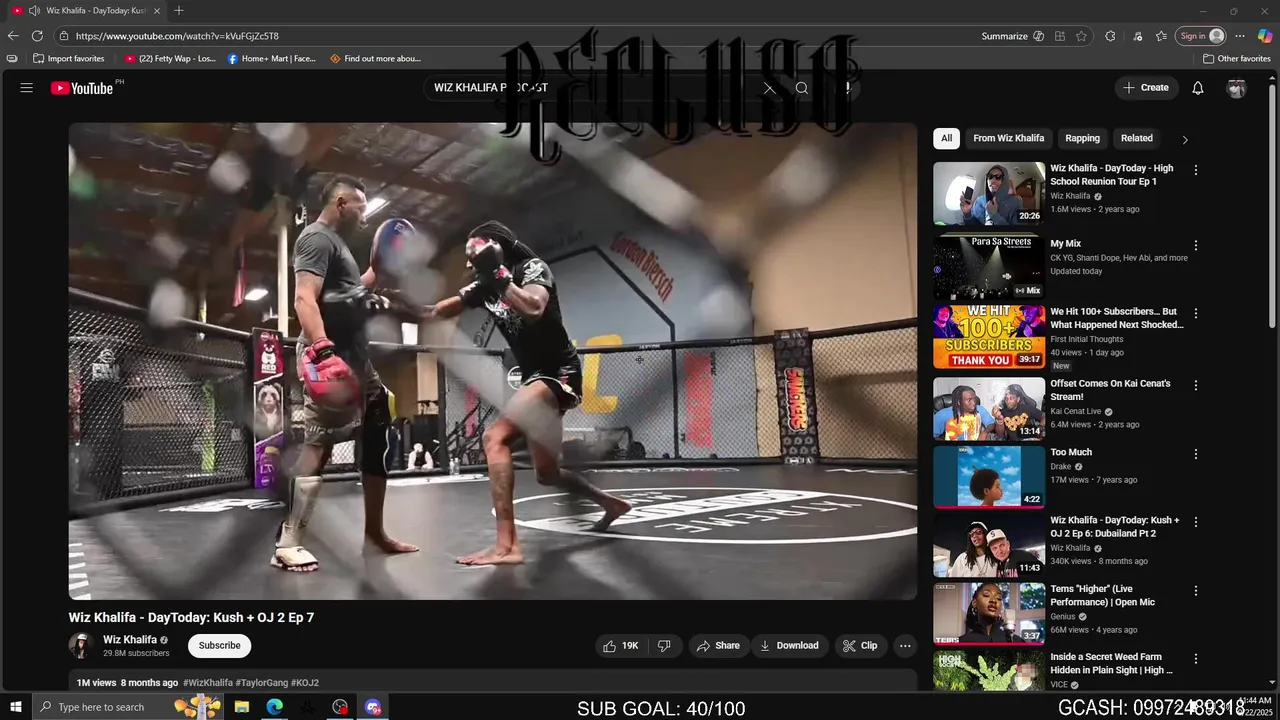Screen dimensions: 1280x720
Task: Open the #WizKhalifa hashtag link
Action: click(x=208, y=683)
